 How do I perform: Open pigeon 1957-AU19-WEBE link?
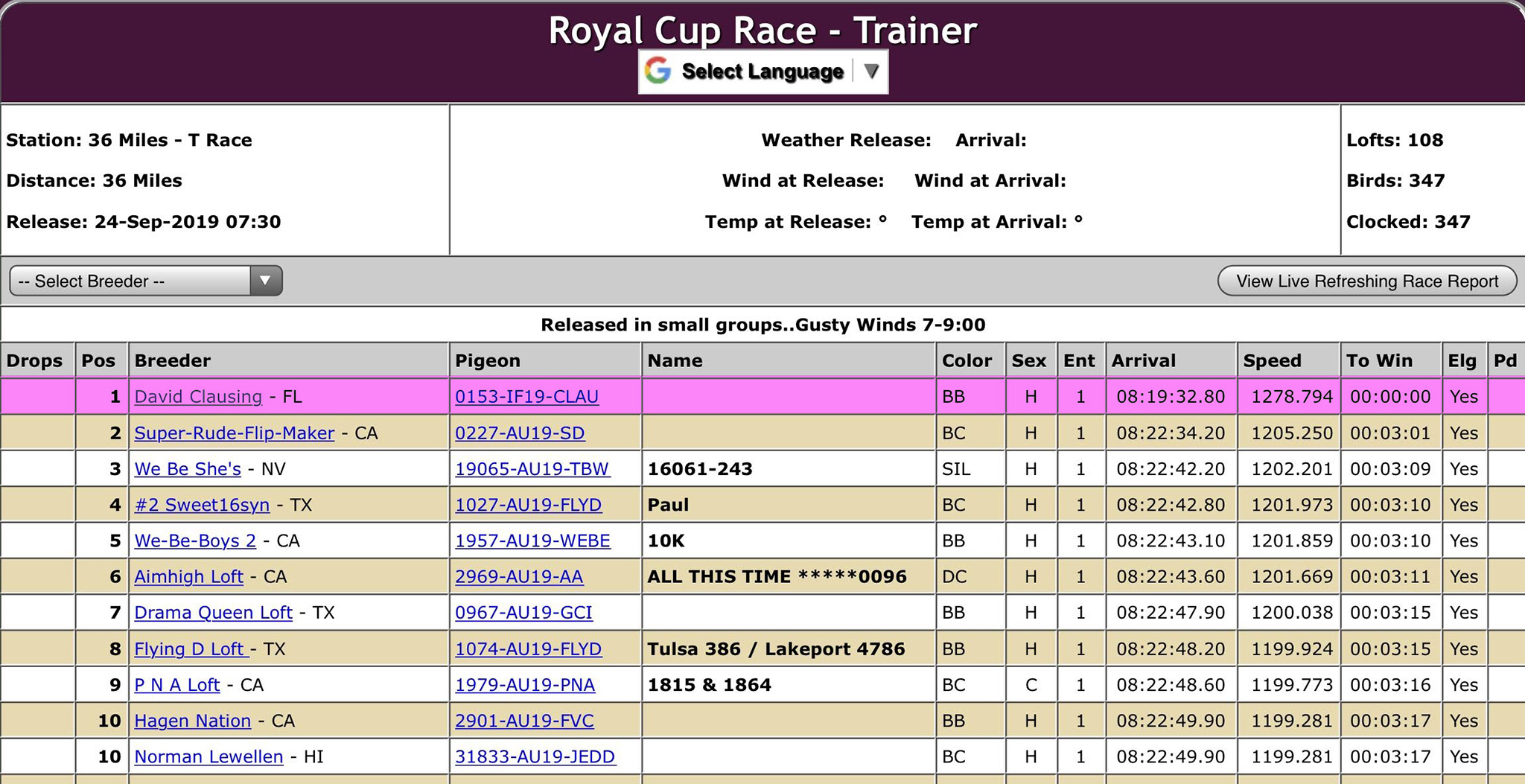[x=532, y=541]
